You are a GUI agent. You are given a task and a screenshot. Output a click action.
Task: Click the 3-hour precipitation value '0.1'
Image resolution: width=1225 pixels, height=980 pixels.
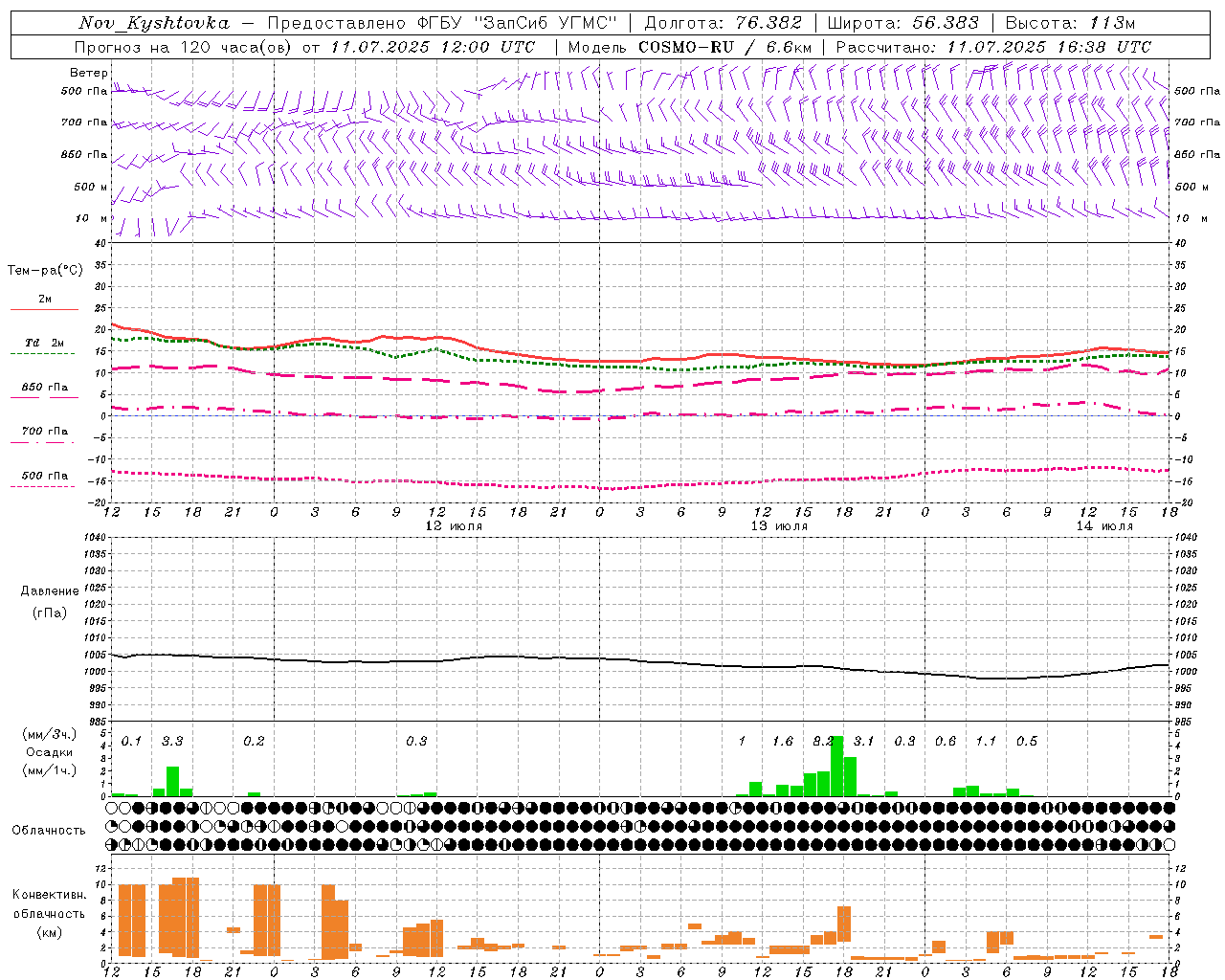pos(131,741)
